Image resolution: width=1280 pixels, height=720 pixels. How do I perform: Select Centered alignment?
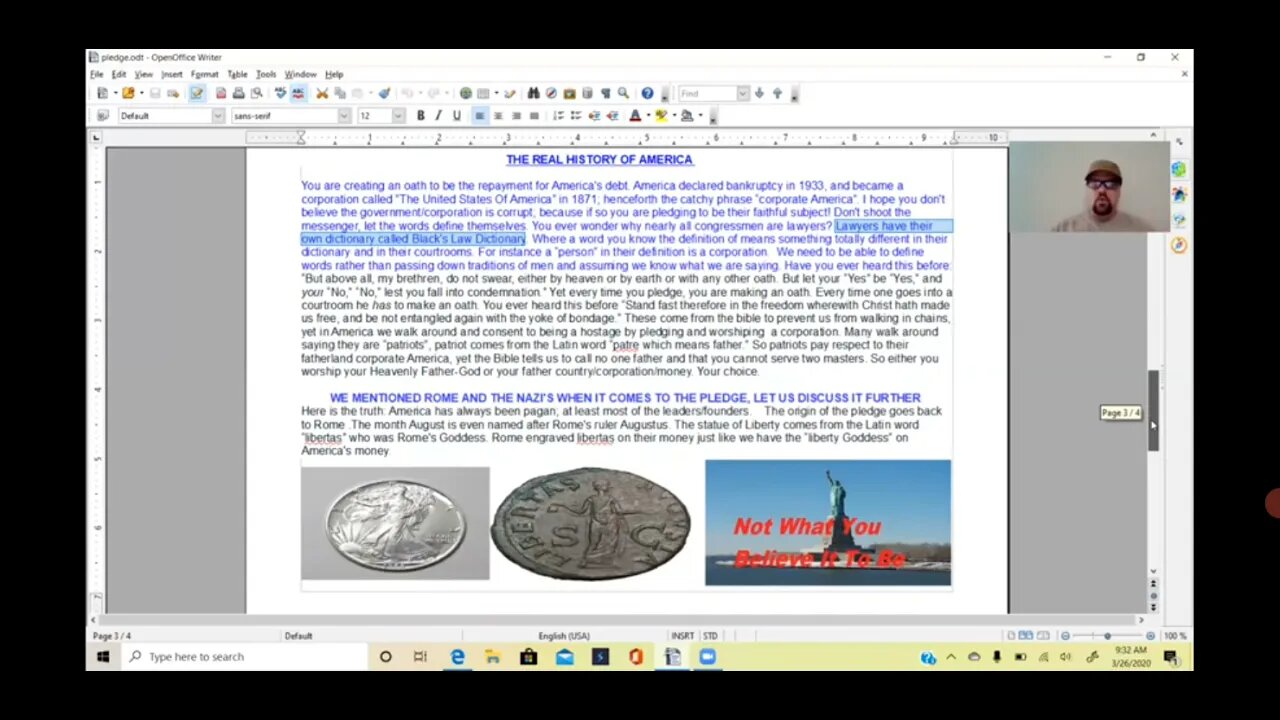498,116
